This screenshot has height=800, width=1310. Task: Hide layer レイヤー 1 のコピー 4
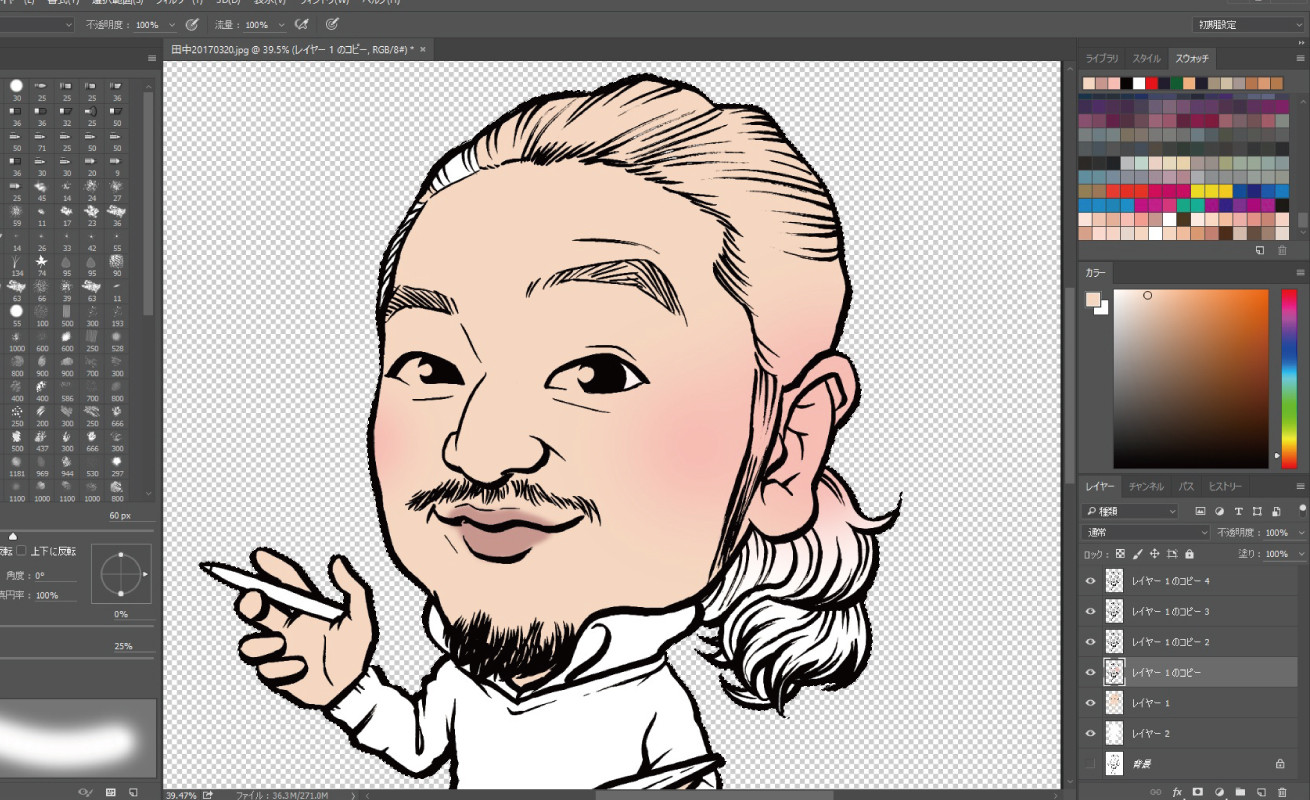pyautogui.click(x=1091, y=581)
